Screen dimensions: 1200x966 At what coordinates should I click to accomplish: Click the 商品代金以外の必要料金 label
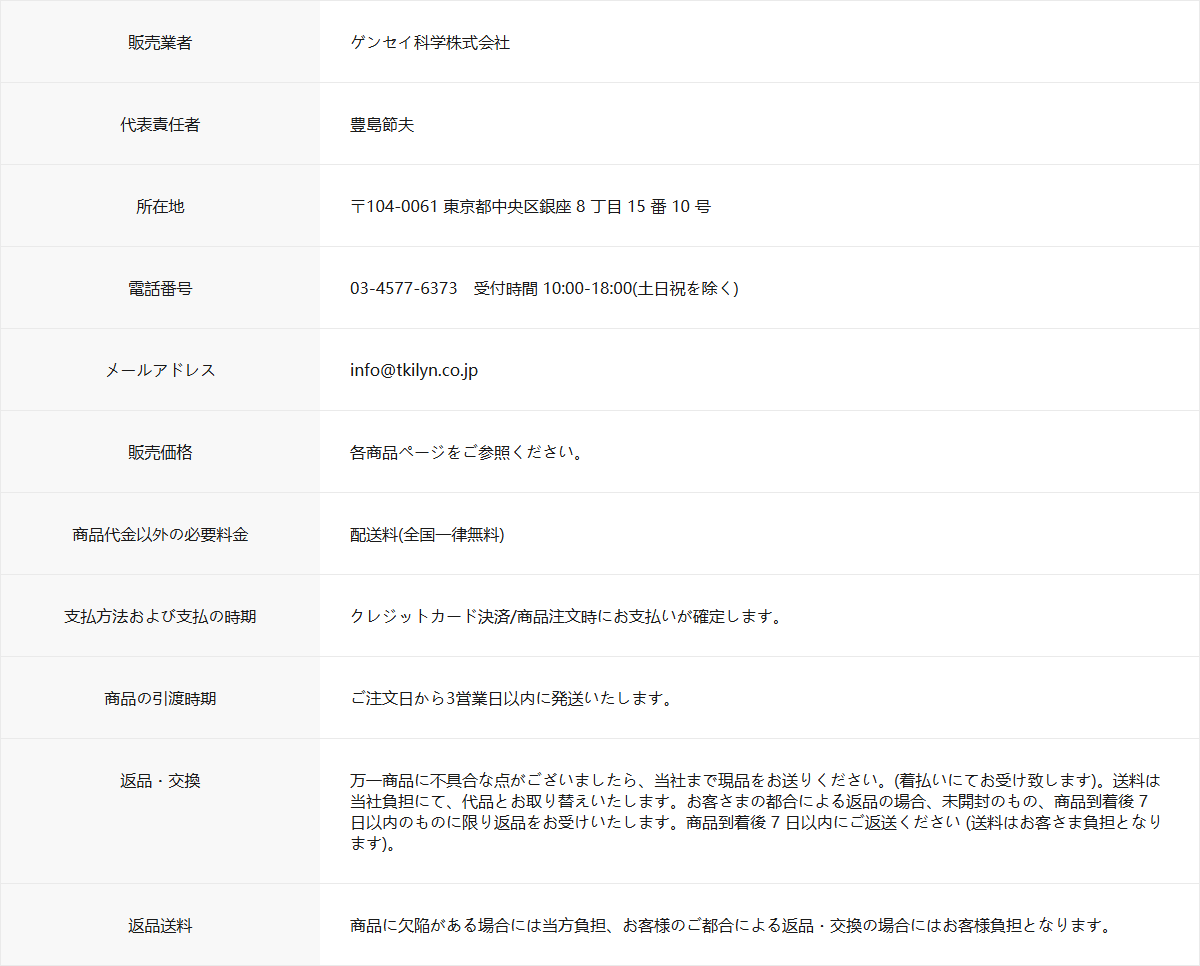[x=160, y=534]
